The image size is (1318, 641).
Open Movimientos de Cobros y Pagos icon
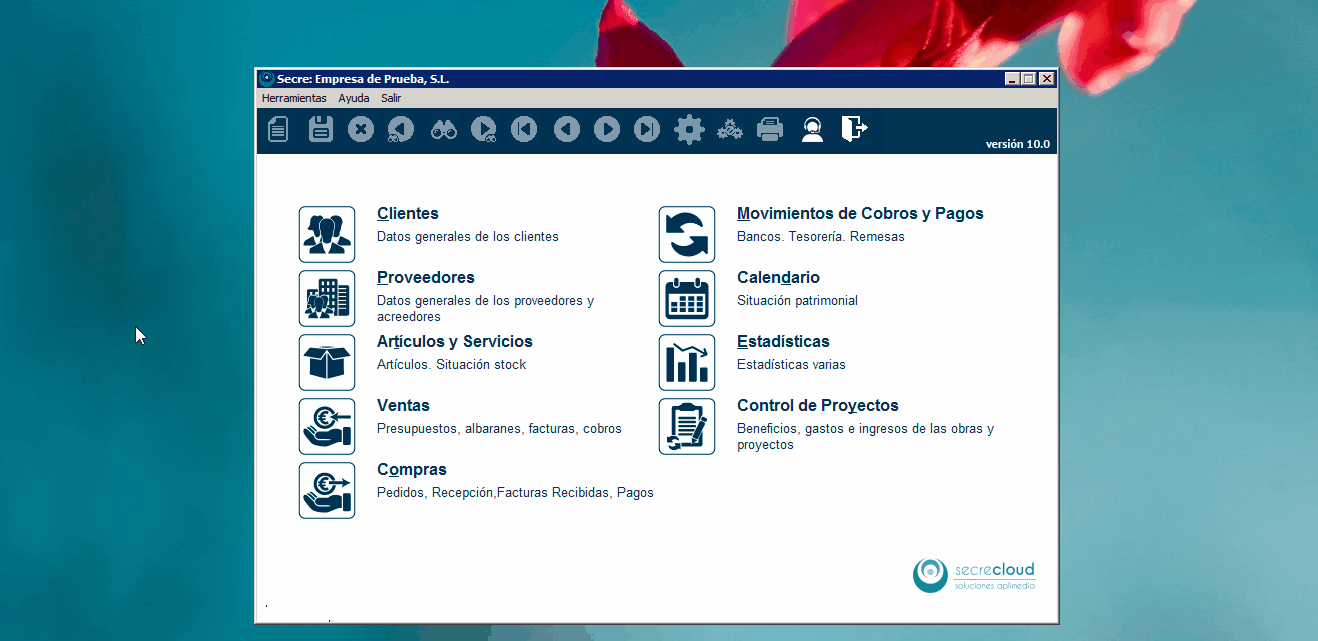pos(687,234)
